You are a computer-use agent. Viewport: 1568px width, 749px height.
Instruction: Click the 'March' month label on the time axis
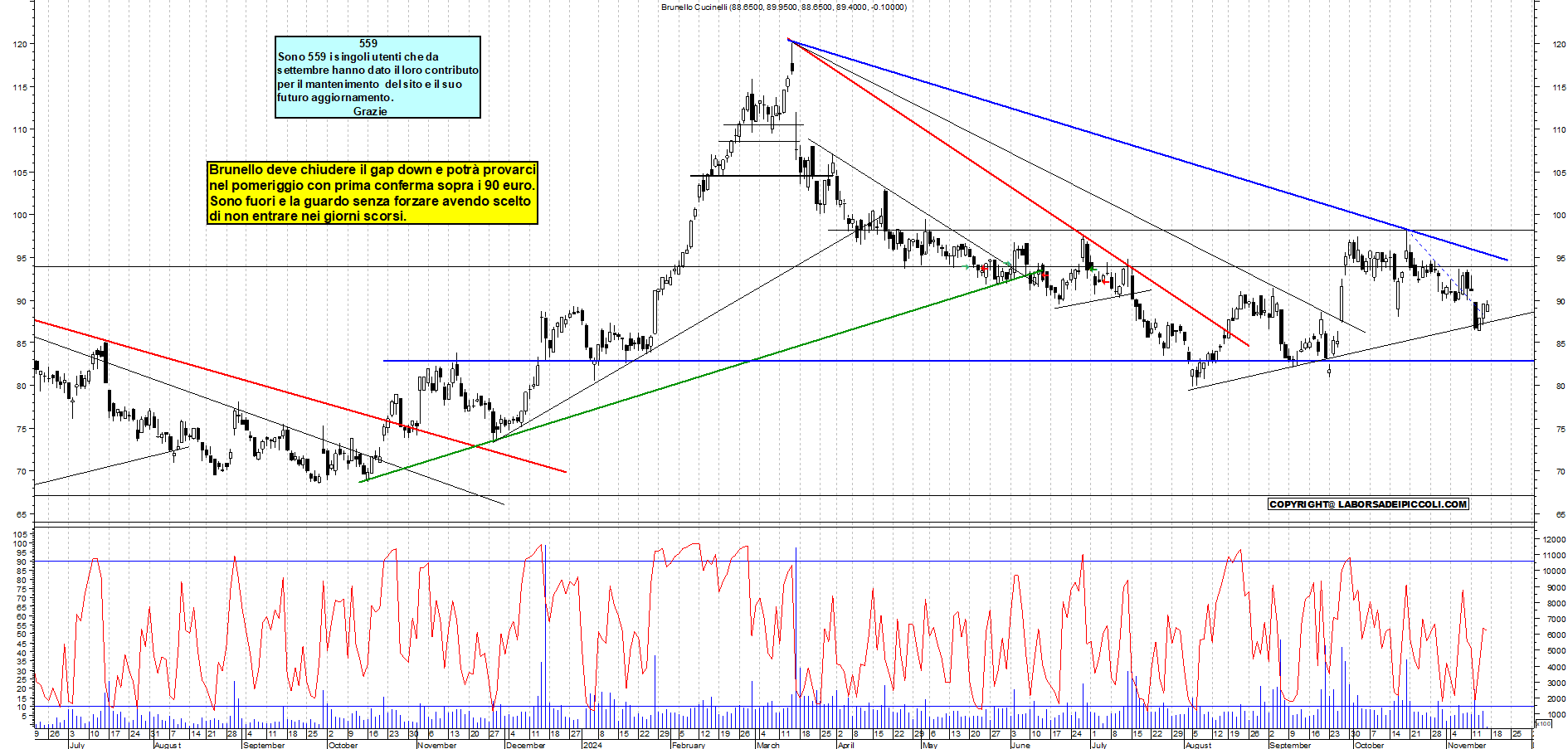point(768,745)
